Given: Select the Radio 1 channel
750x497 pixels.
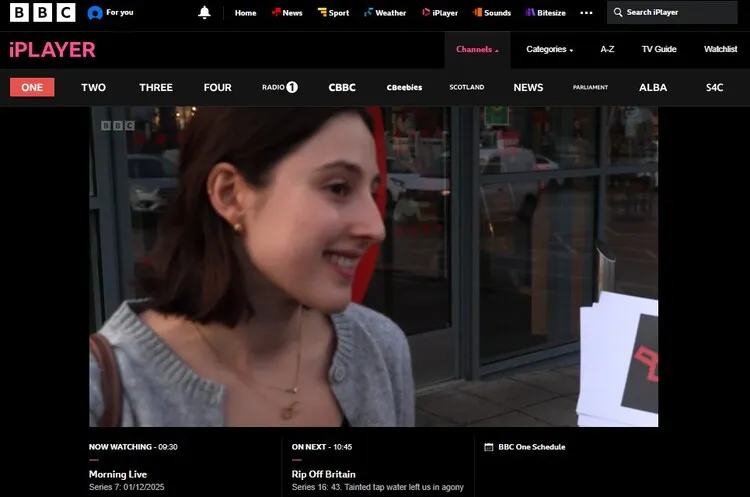Looking at the screenshot, I should click(x=280, y=87).
